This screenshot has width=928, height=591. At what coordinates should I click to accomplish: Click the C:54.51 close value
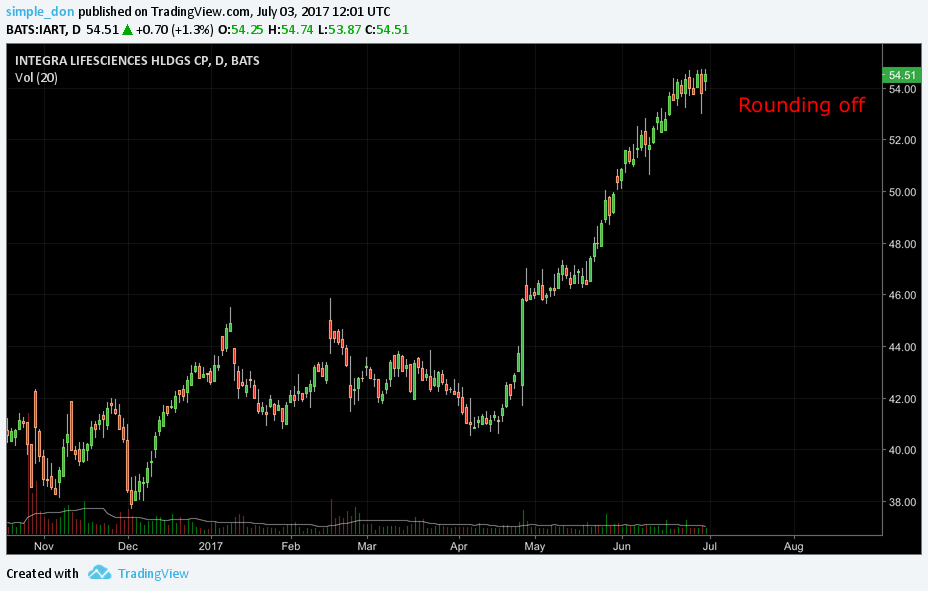[x=387, y=30]
